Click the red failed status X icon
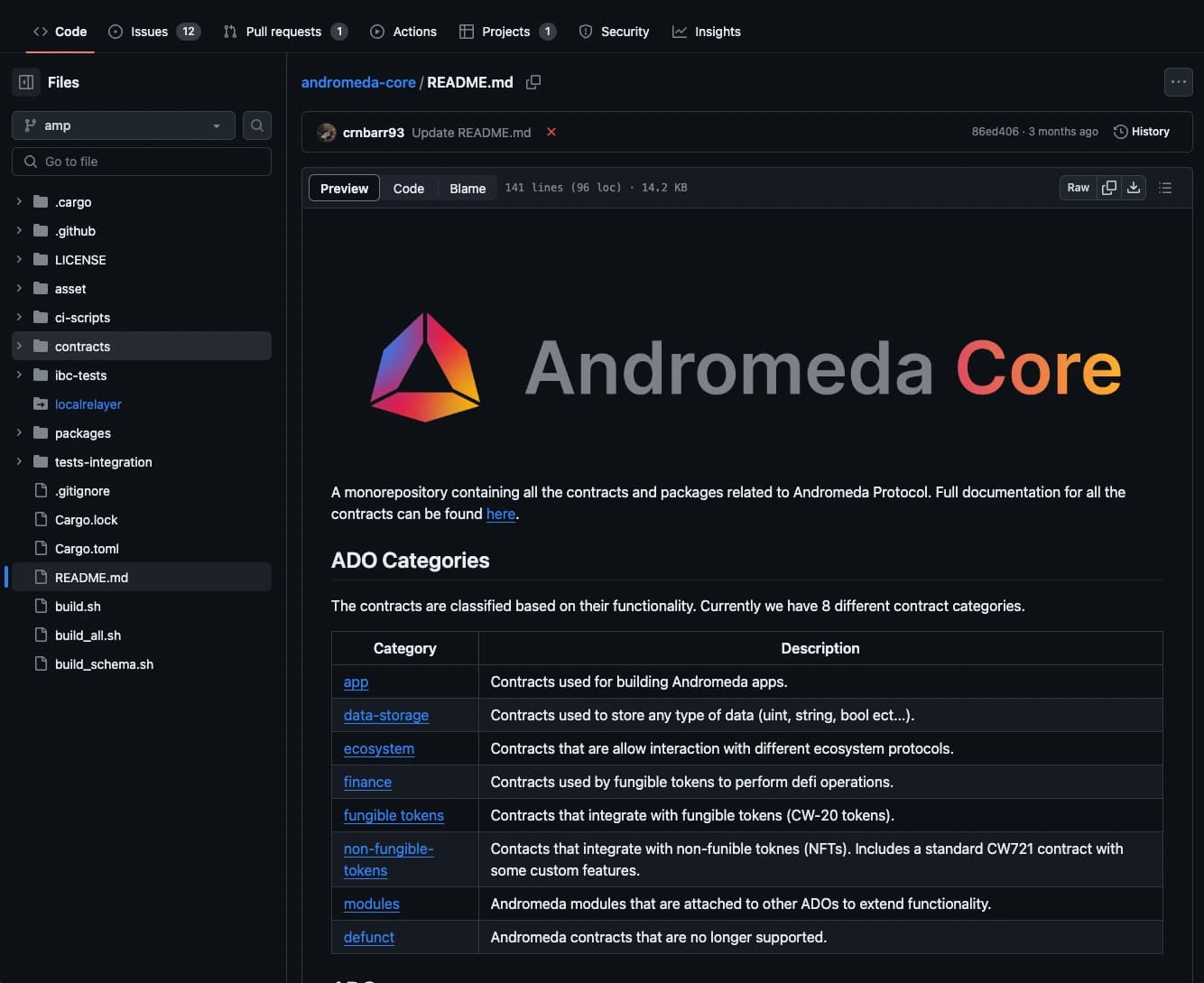This screenshot has width=1204, height=983. coord(551,132)
